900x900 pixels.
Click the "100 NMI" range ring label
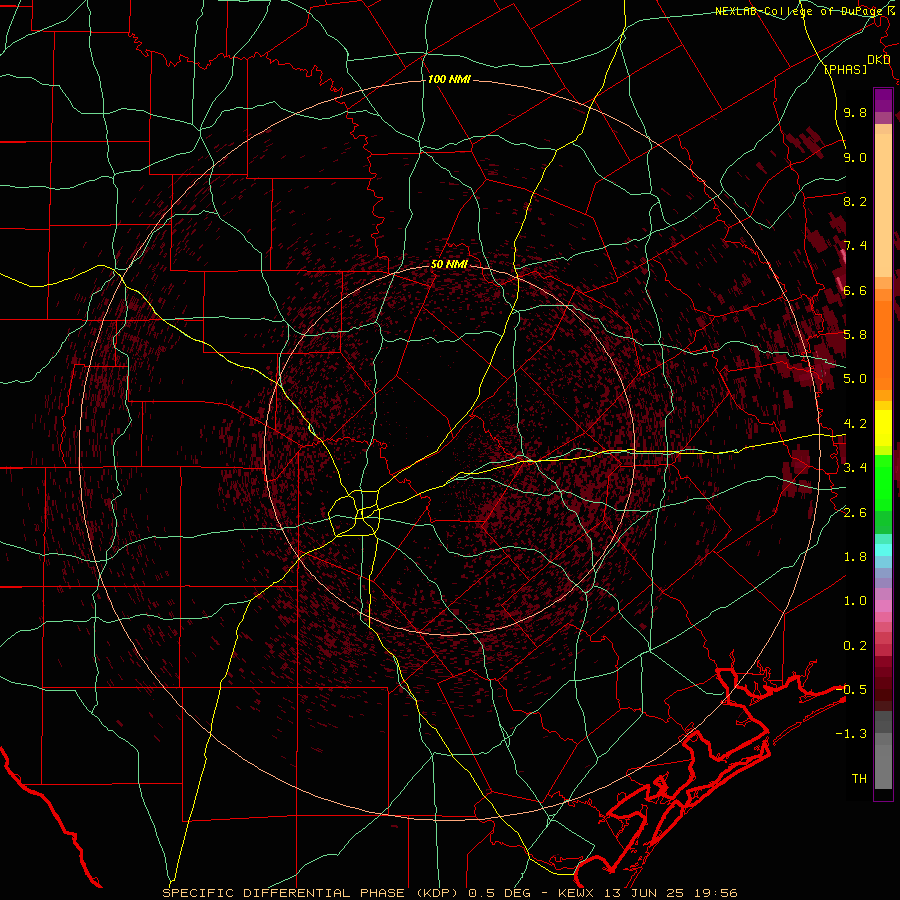pos(449,79)
